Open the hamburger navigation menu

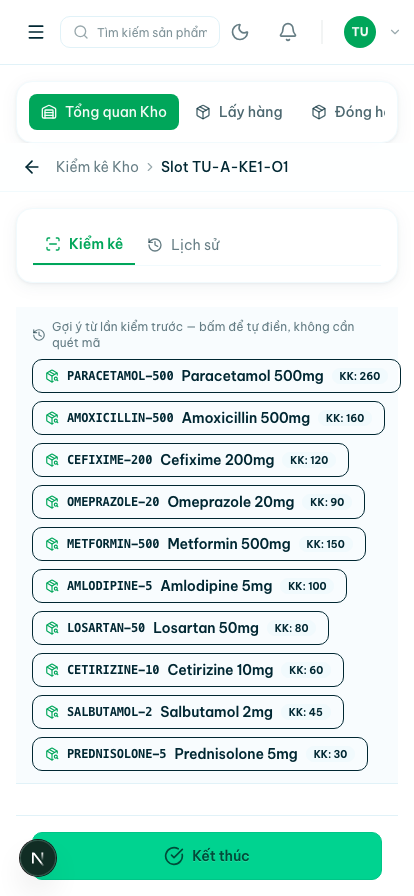click(x=36, y=32)
